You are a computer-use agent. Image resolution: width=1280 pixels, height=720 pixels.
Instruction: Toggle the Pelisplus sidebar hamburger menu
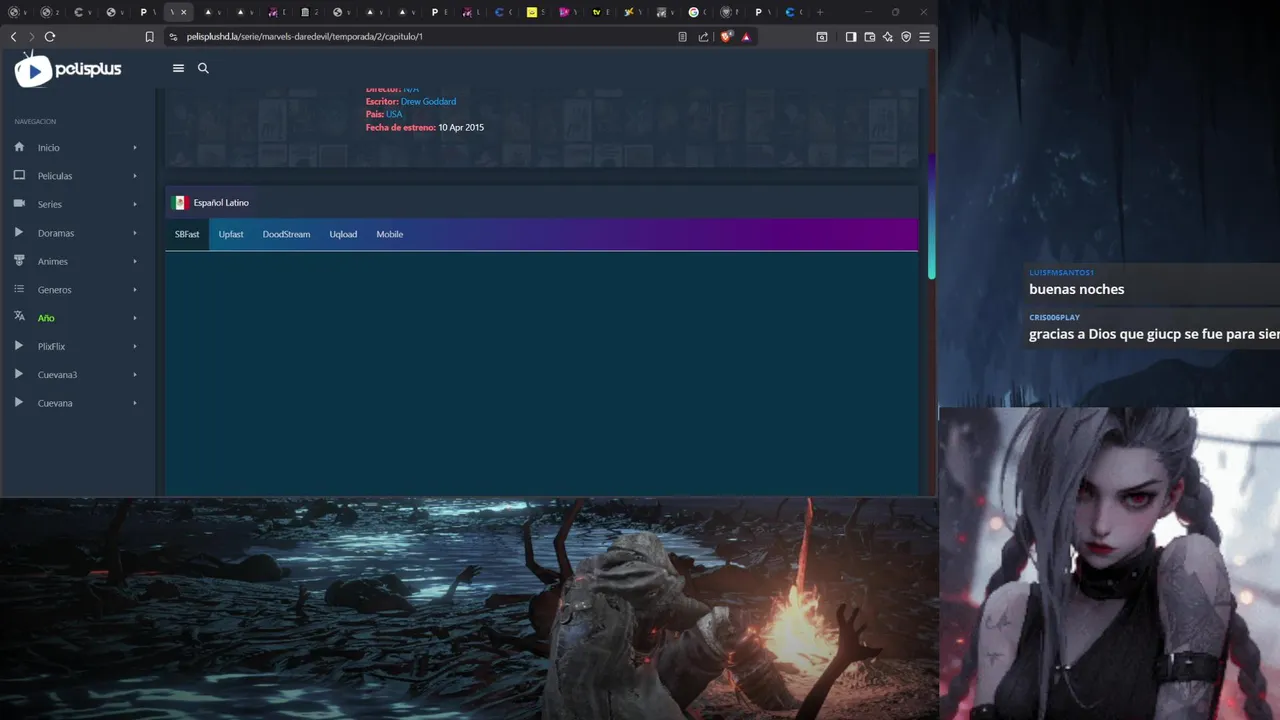(178, 68)
